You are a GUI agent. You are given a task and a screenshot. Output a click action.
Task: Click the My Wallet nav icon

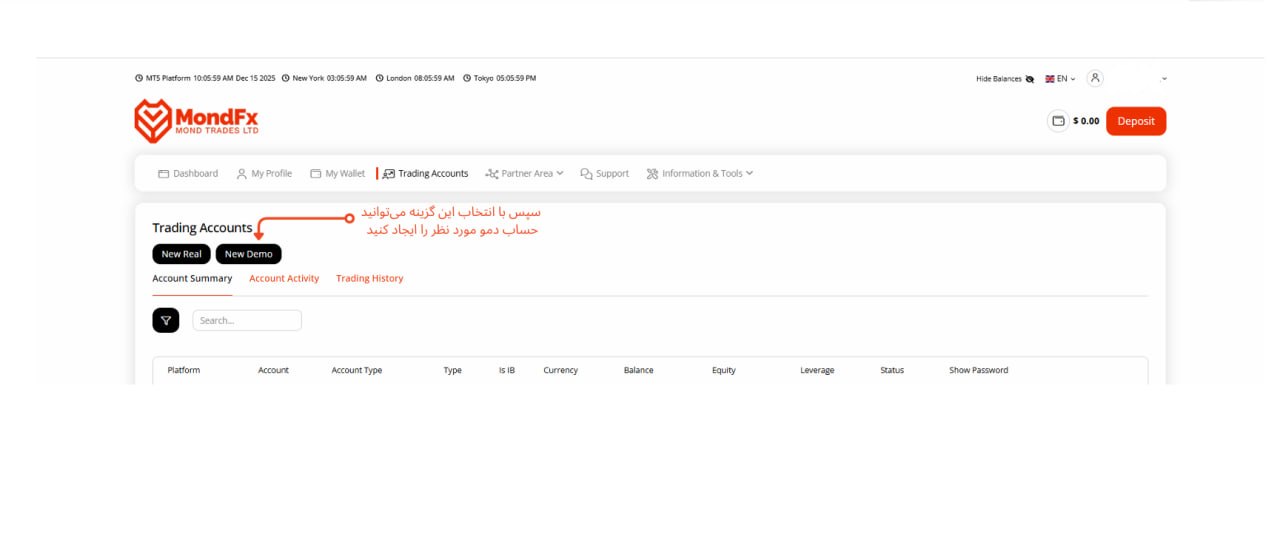(316, 174)
